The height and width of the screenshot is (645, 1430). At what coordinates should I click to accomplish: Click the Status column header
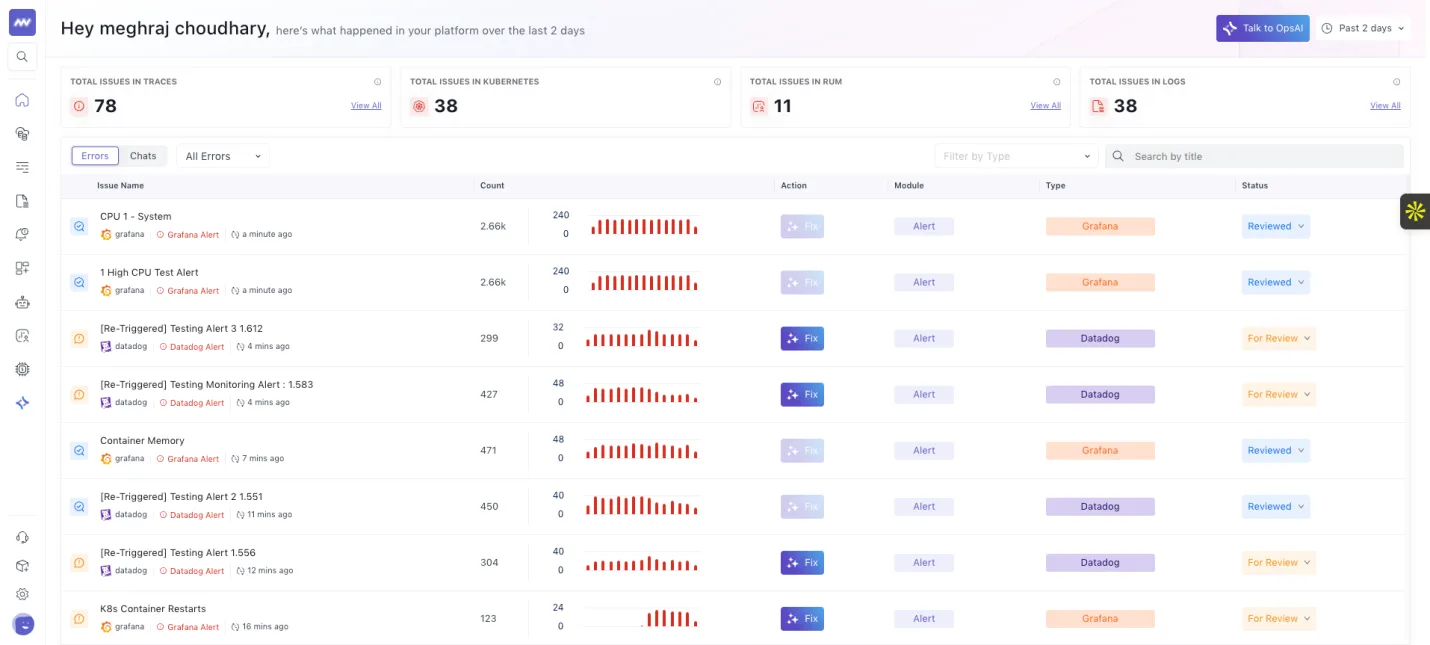pos(1255,186)
